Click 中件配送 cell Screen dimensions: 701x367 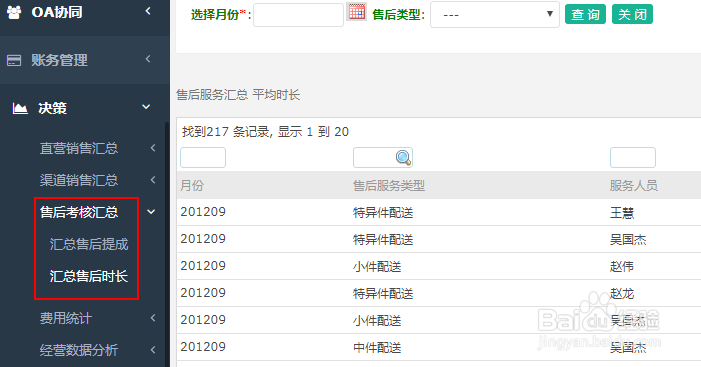(377, 347)
